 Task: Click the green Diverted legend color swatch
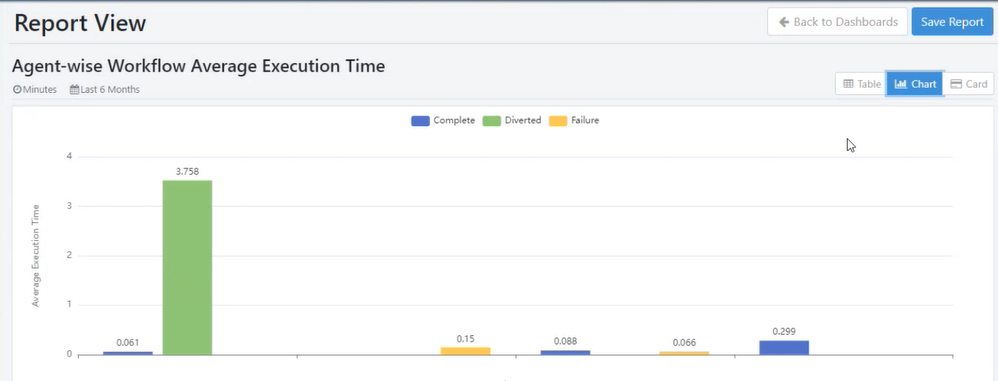pyautogui.click(x=492, y=121)
